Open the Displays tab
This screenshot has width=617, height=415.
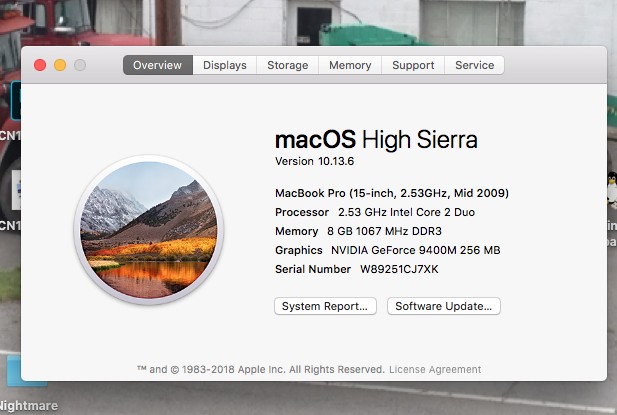click(225, 65)
